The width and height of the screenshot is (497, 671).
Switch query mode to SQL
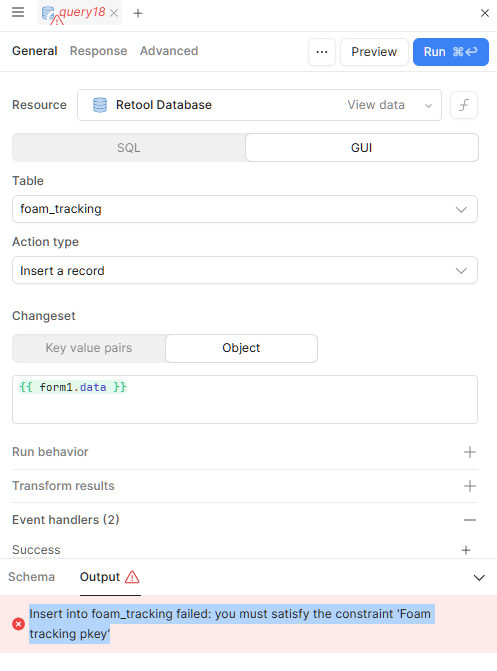point(129,148)
